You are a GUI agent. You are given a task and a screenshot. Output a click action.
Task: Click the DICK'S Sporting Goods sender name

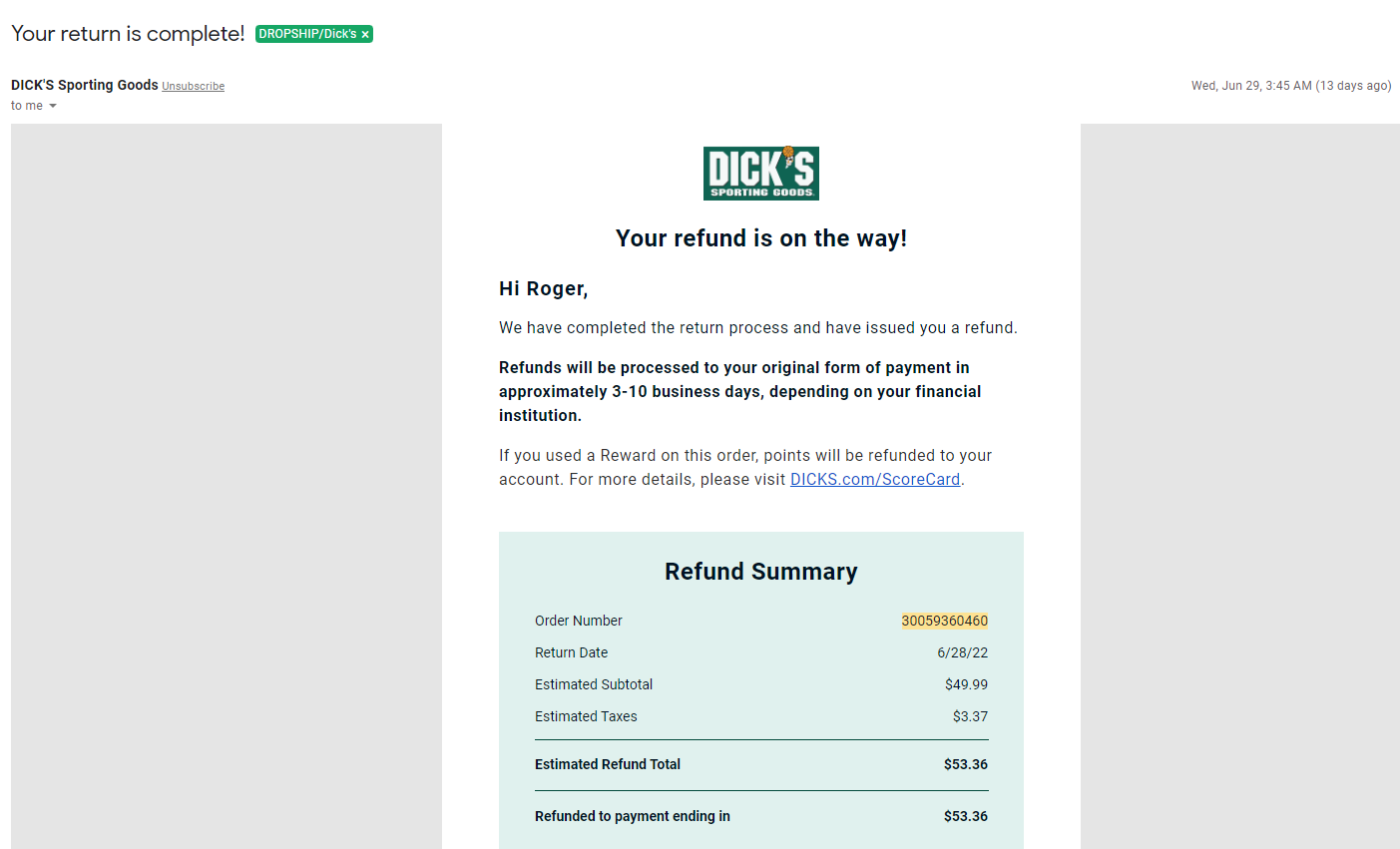pyautogui.click(x=85, y=85)
